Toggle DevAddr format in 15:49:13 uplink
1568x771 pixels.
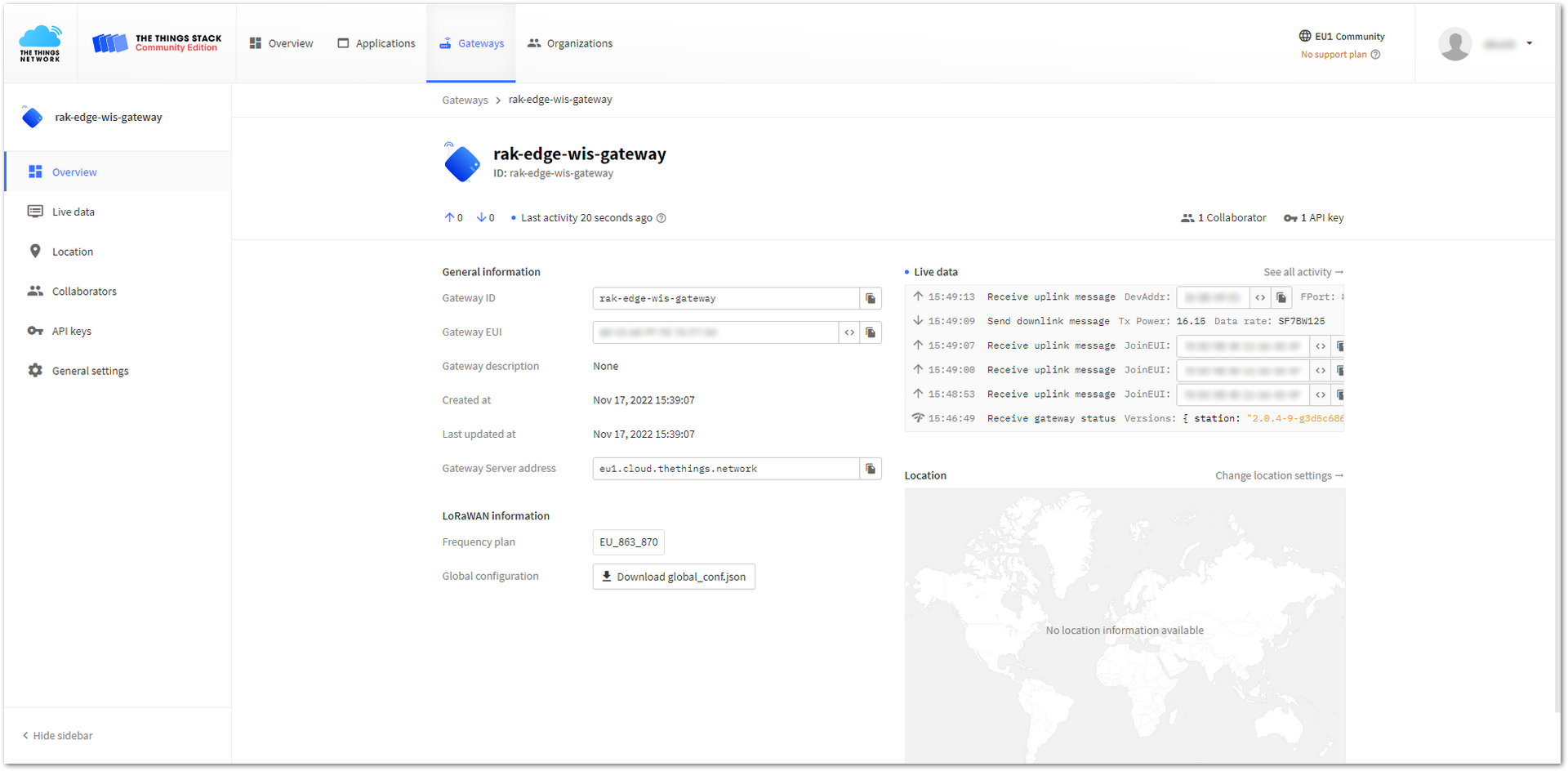tap(1260, 297)
